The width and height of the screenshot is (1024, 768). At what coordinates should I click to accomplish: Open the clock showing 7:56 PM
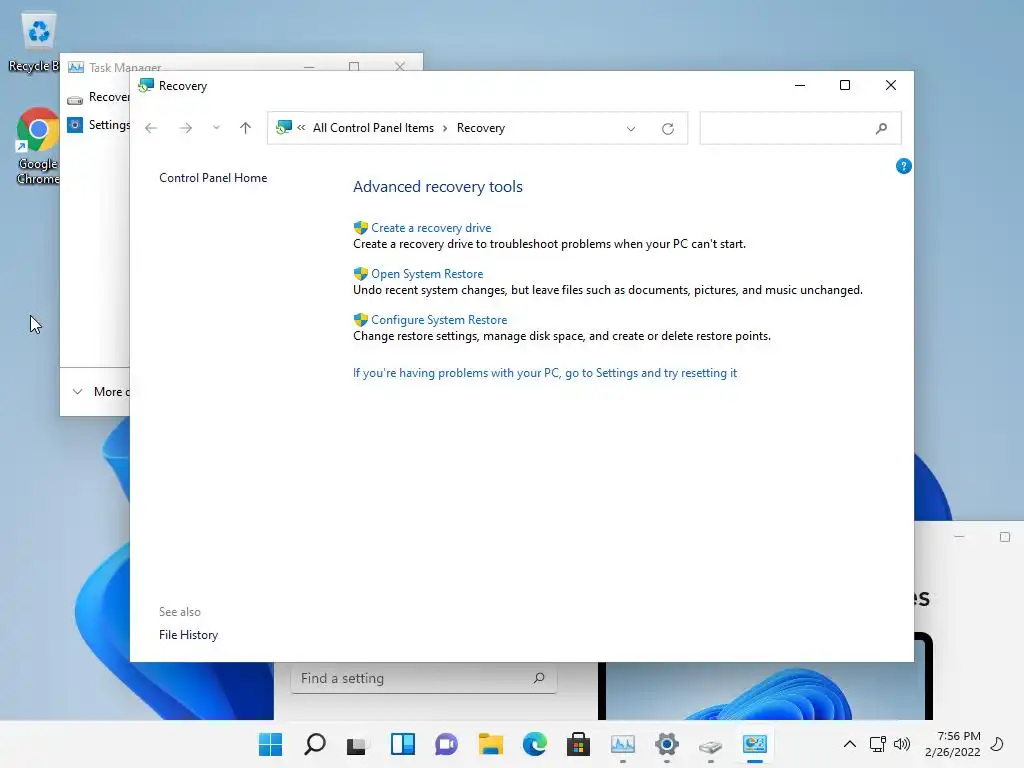point(953,744)
